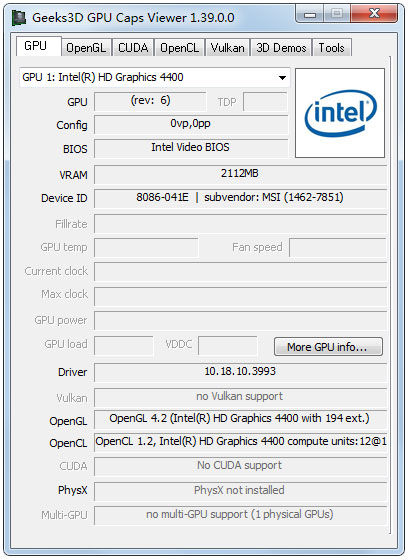Click the empty Fan speed field

point(338,248)
